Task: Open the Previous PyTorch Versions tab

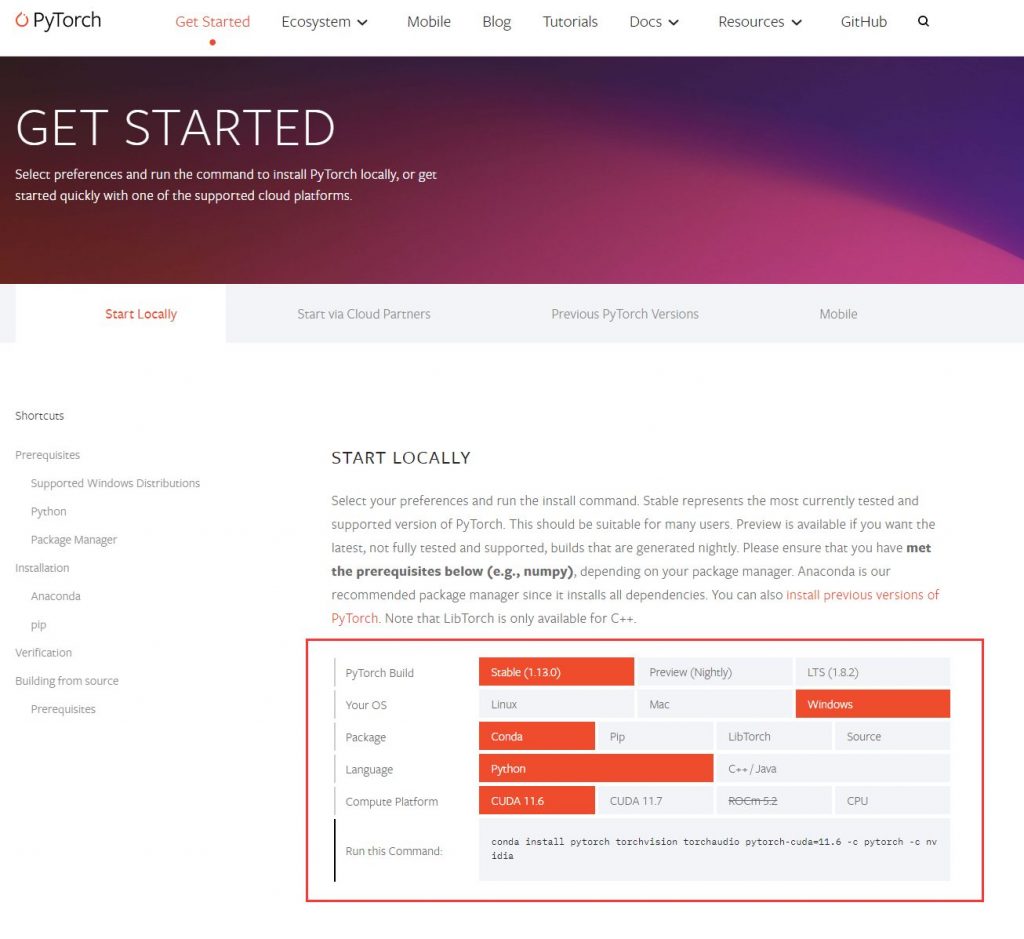Action: pos(625,314)
